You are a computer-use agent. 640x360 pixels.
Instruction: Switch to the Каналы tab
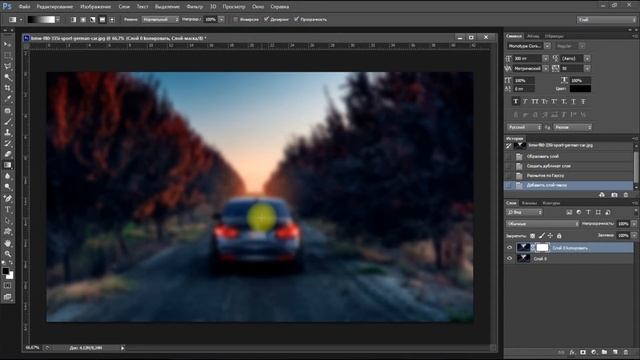point(529,203)
